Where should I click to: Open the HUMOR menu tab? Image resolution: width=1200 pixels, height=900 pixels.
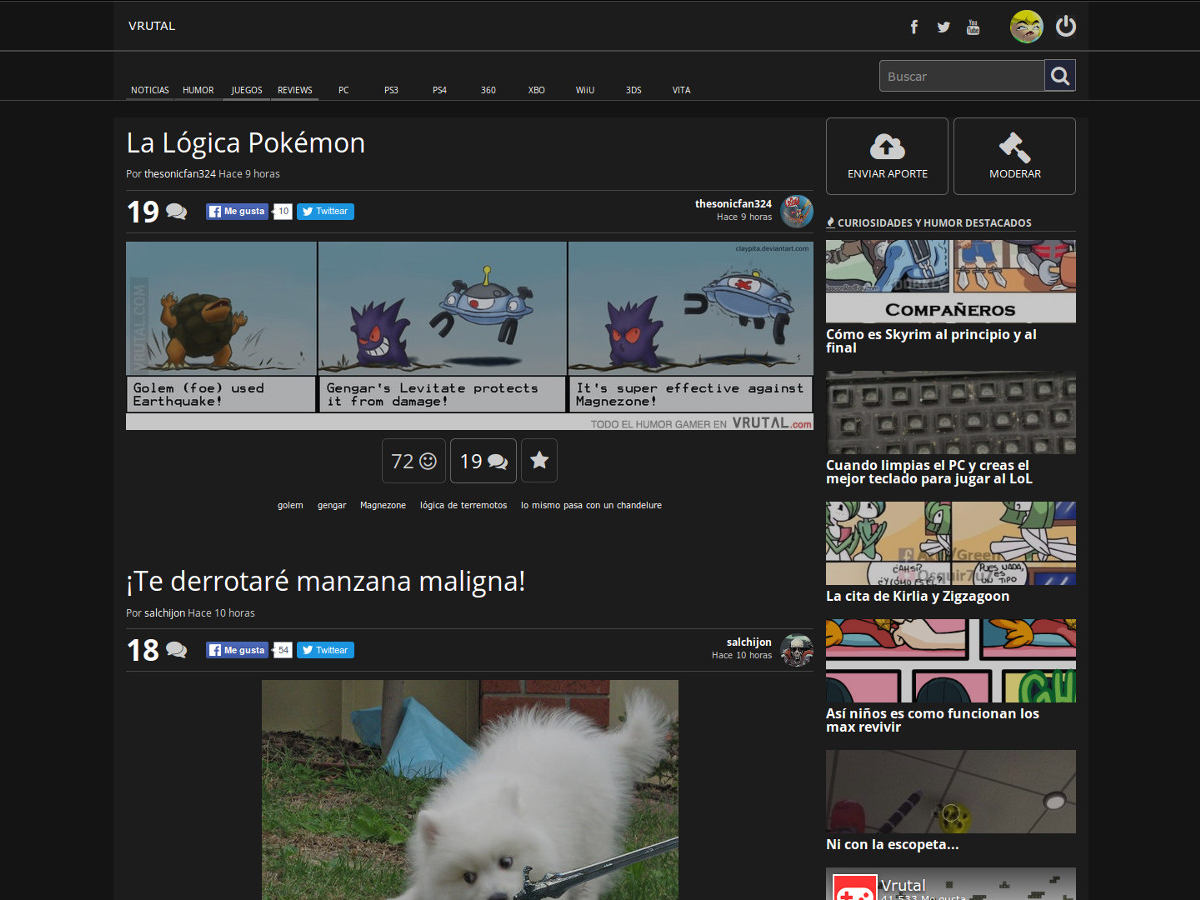coord(198,90)
